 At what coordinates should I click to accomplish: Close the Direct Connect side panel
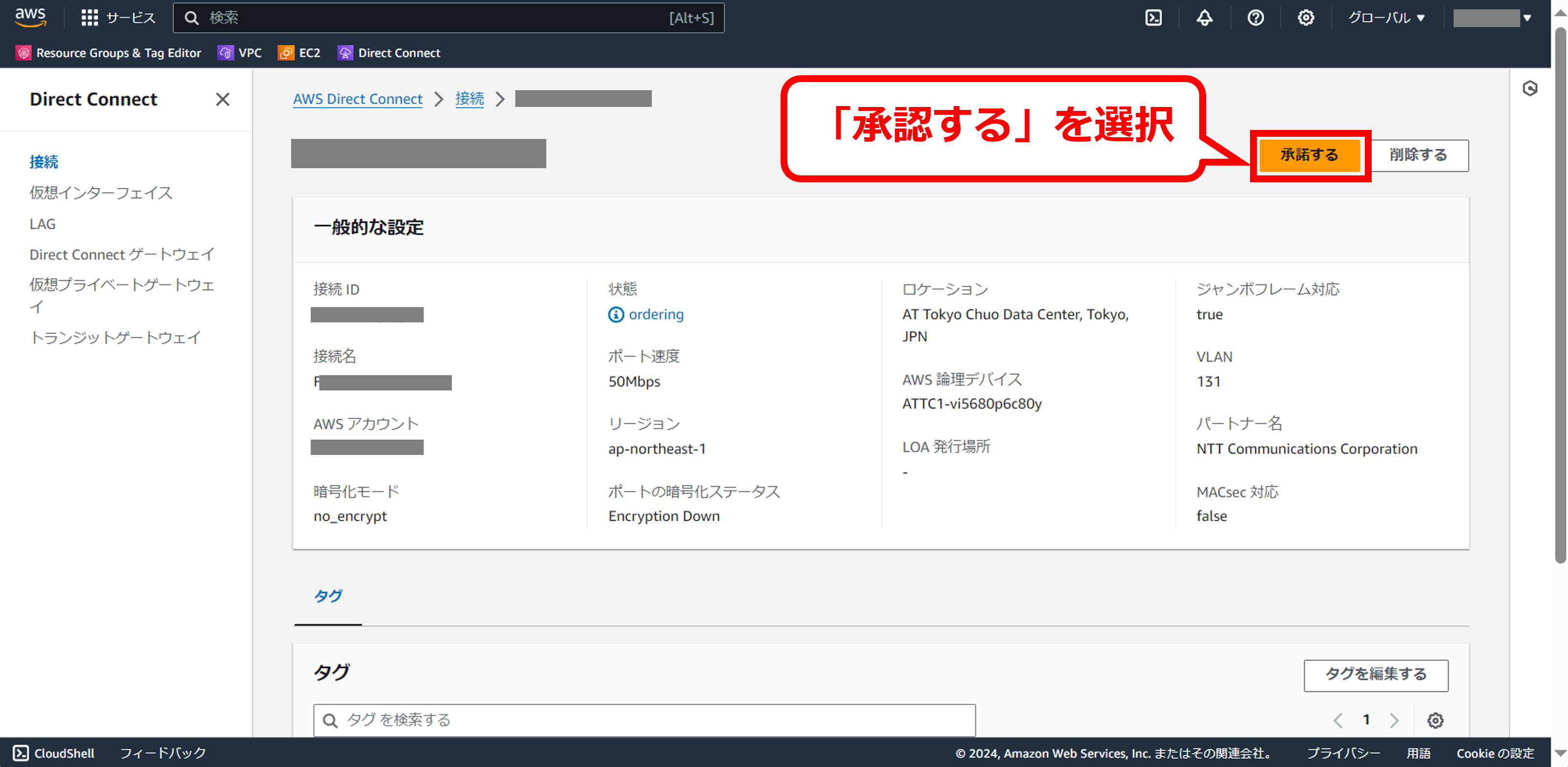tap(222, 99)
